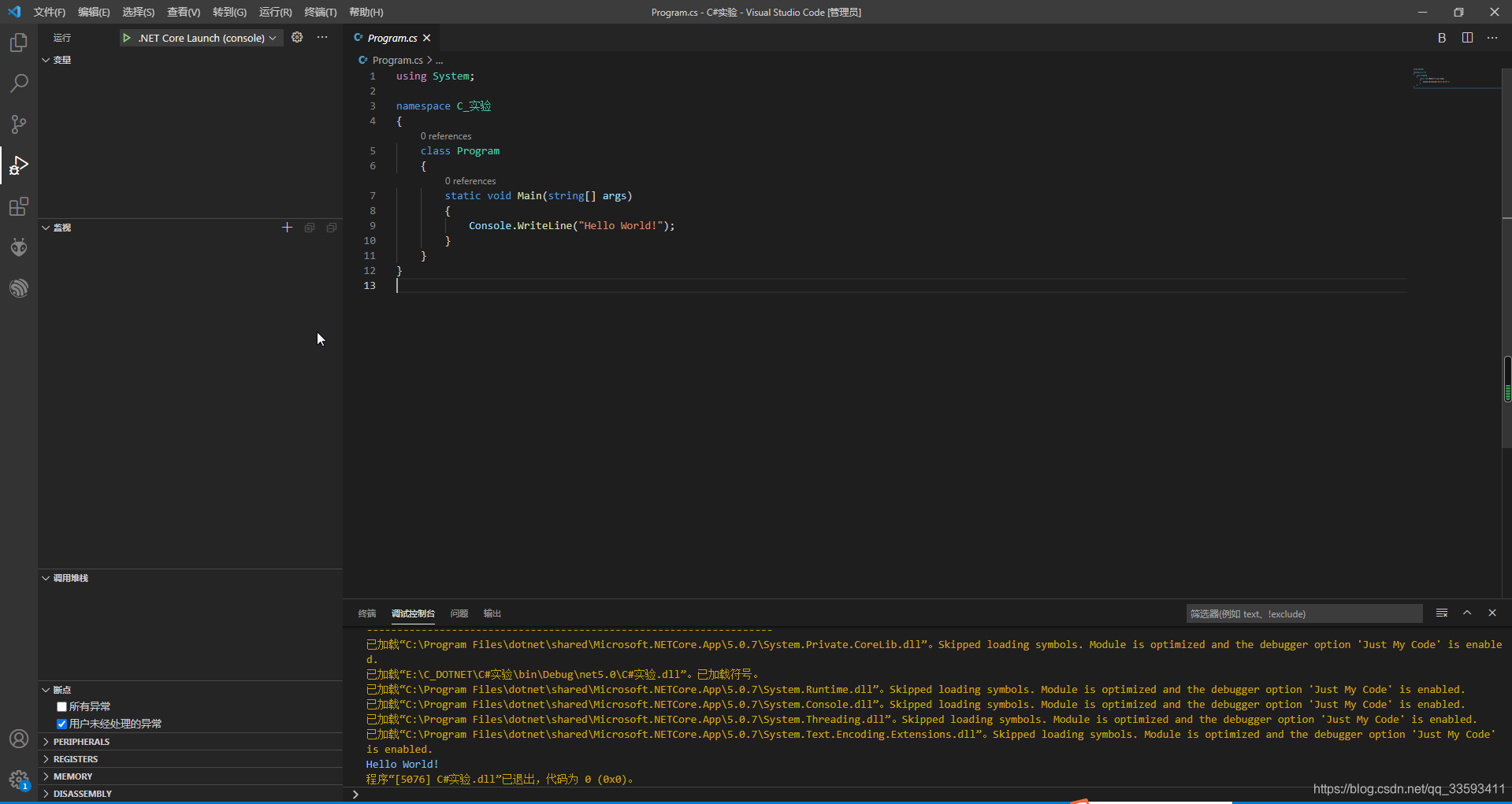Open the Explorer view in activity bar
This screenshot has width=1512, height=804.
(x=19, y=43)
